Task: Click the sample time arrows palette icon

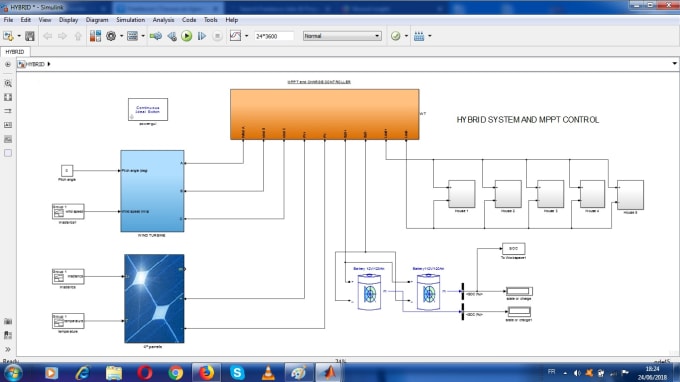Action: (8, 111)
